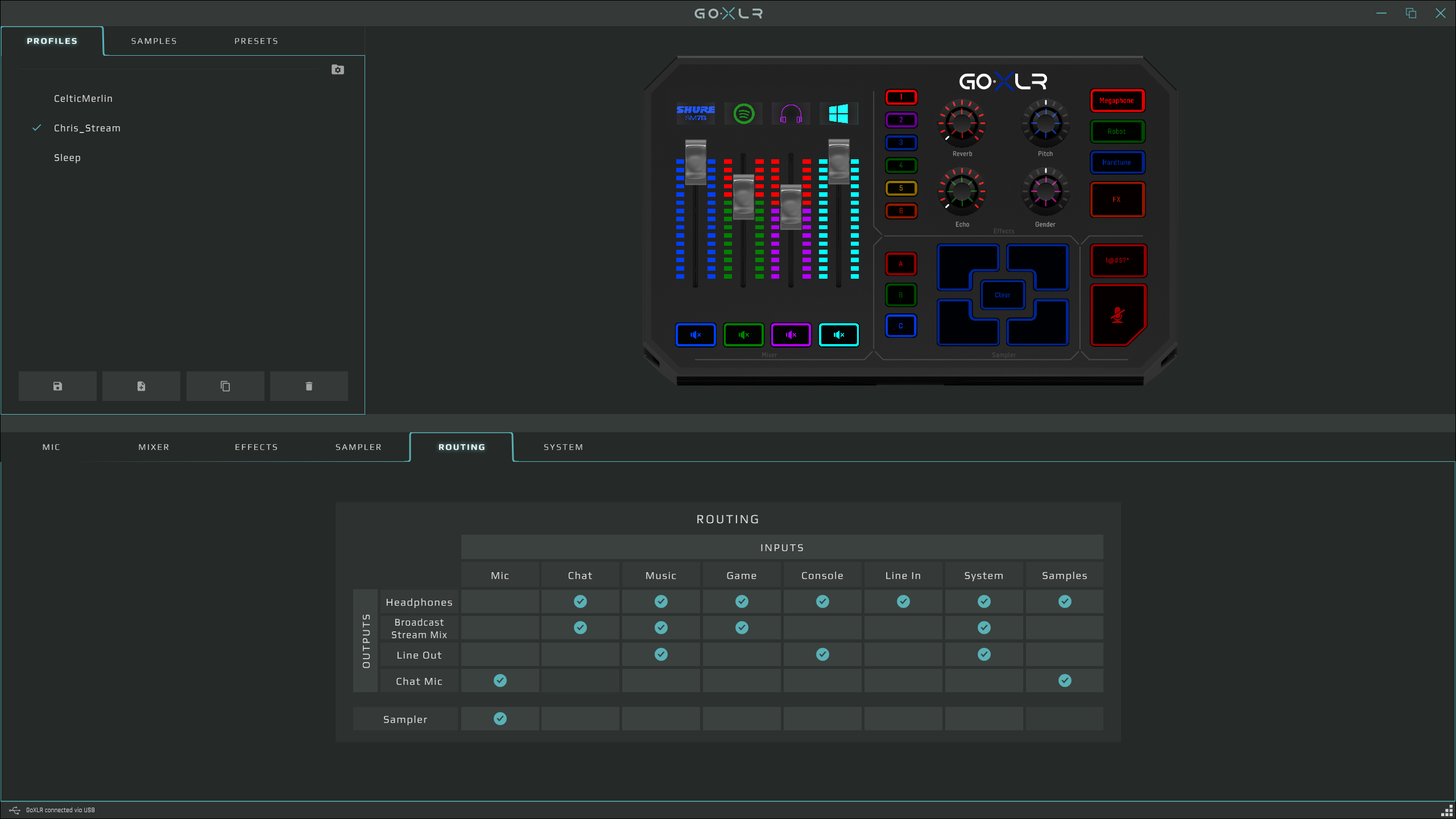Click the red mic mute cough button
The height and width of the screenshot is (819, 1456).
point(1117,315)
